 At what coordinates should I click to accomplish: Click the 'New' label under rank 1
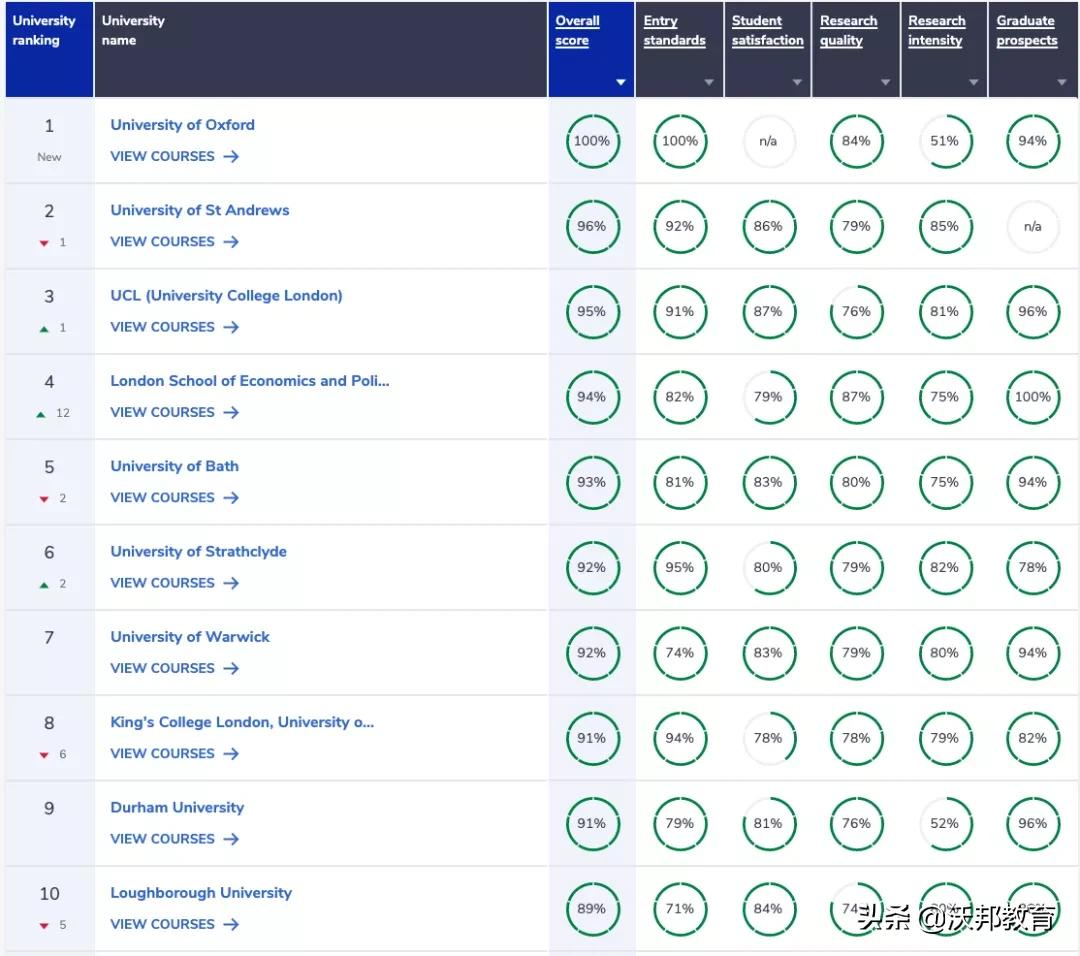(x=49, y=157)
